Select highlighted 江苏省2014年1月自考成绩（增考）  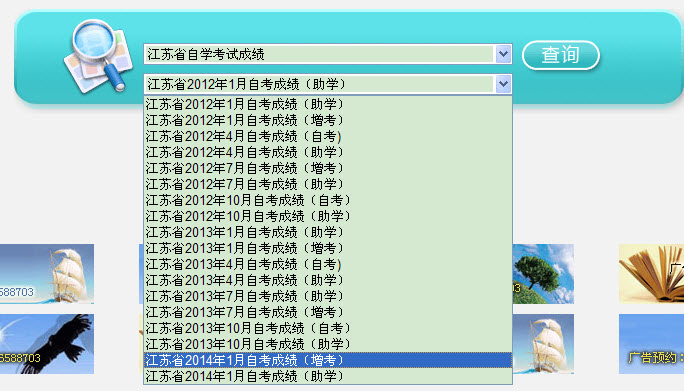(x=328, y=360)
